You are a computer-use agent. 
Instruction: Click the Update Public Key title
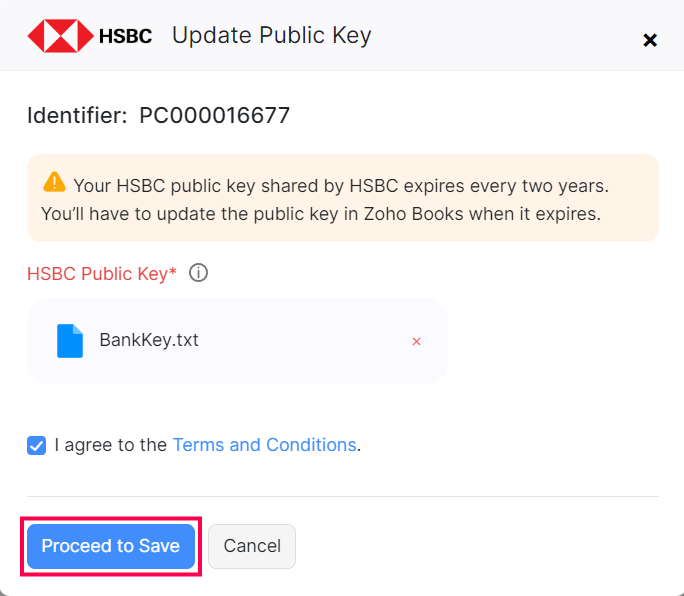pyautogui.click(x=271, y=36)
